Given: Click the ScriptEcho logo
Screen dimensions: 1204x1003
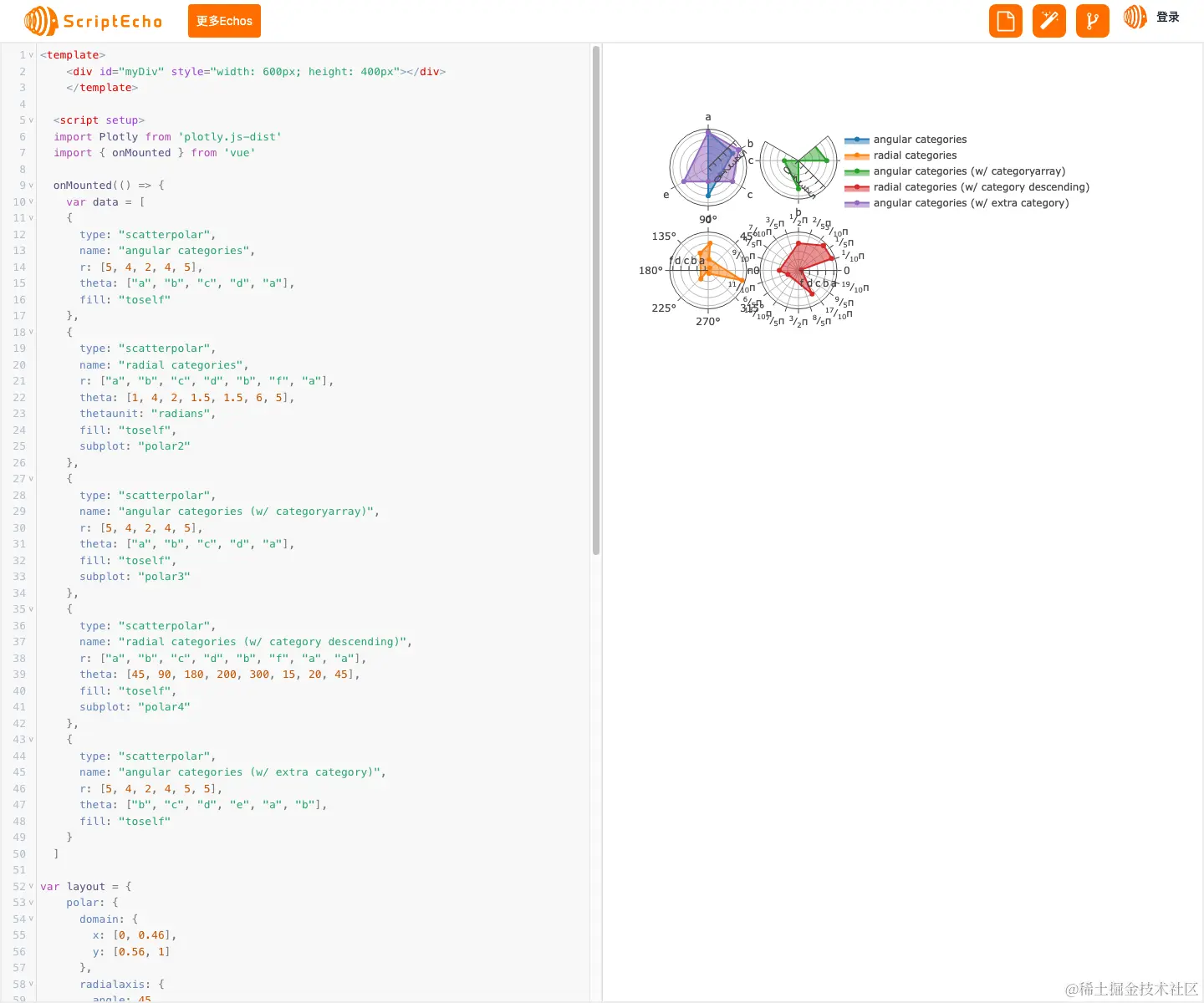Looking at the screenshot, I should coord(93,21).
